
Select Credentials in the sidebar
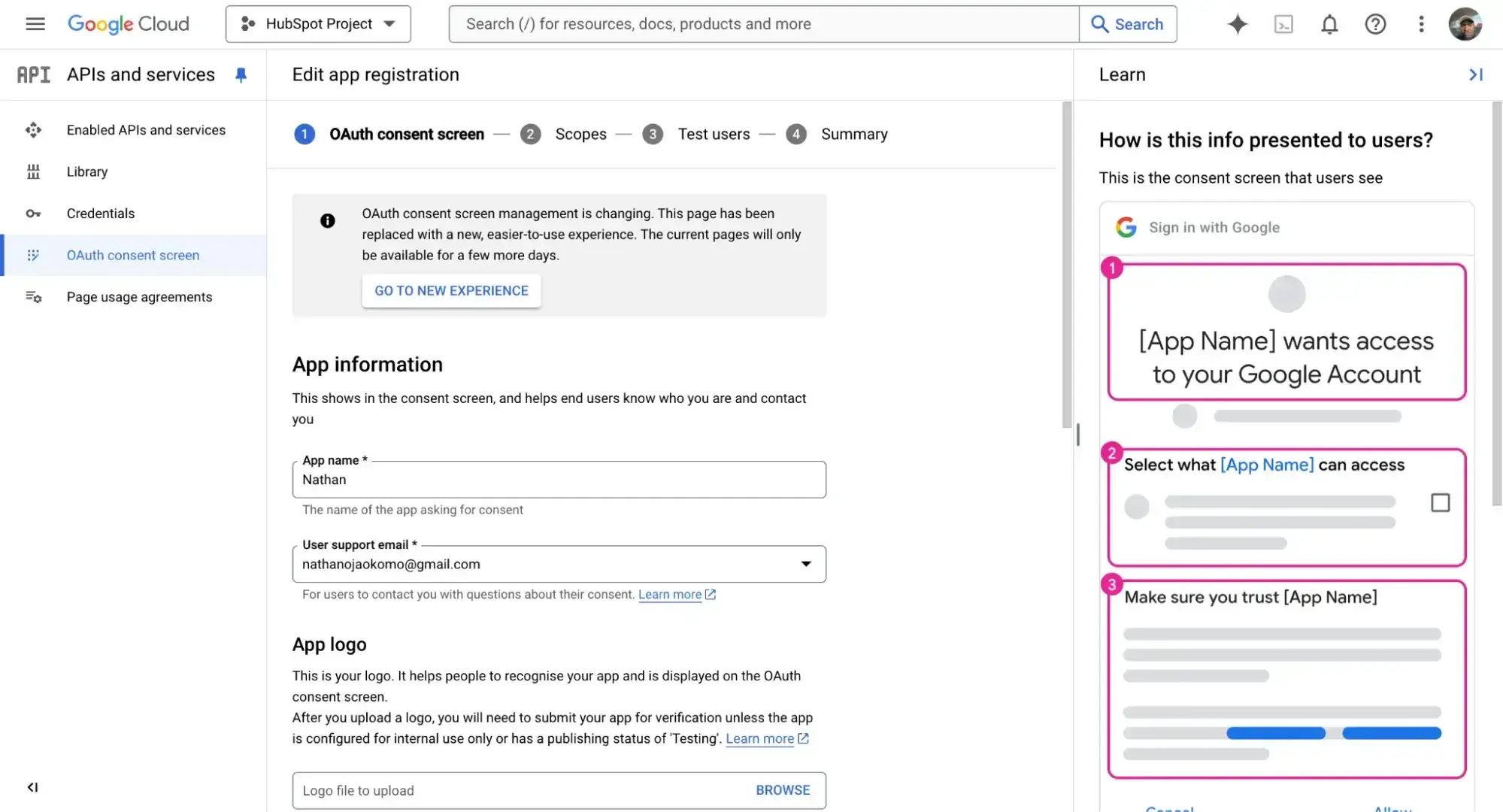point(101,214)
